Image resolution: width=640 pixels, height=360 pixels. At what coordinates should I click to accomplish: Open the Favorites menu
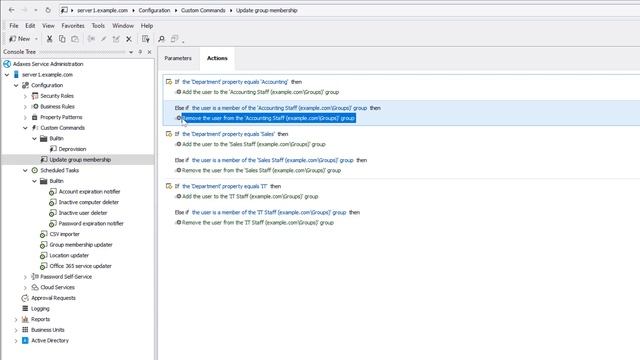(73, 26)
